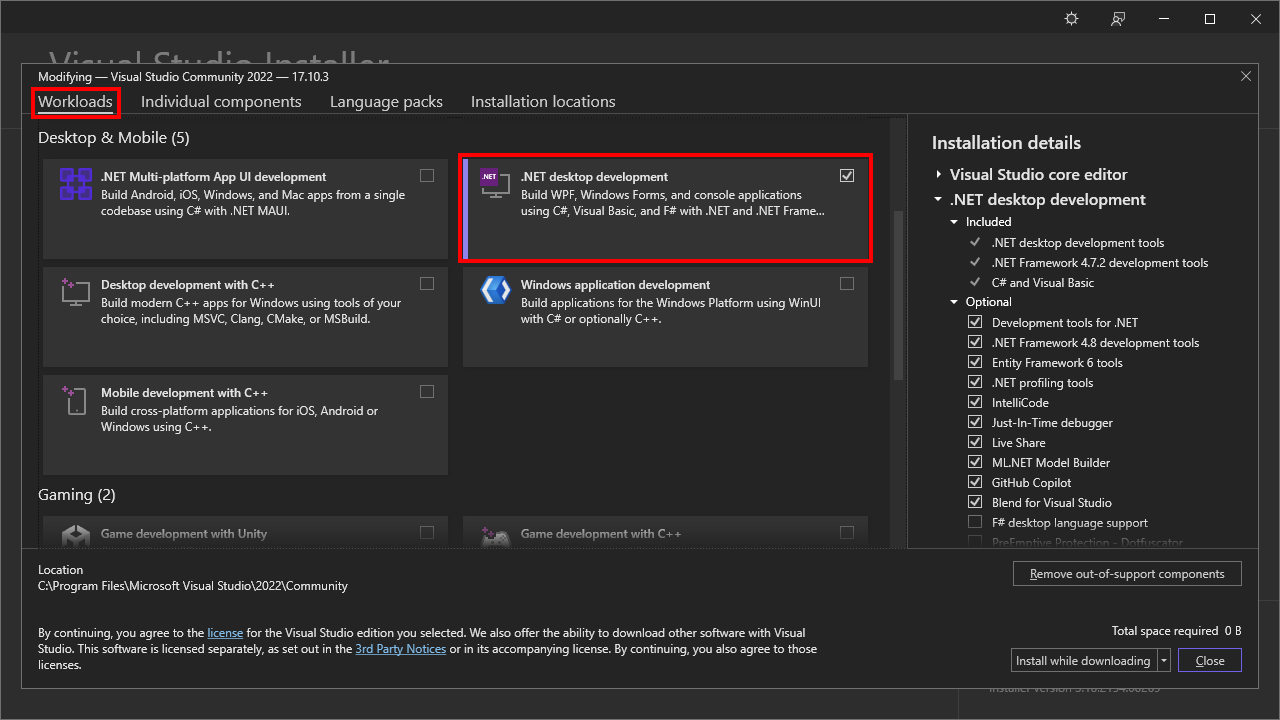The width and height of the screenshot is (1280, 720).
Task: Click the Game development with Unity icon
Action: (x=76, y=537)
